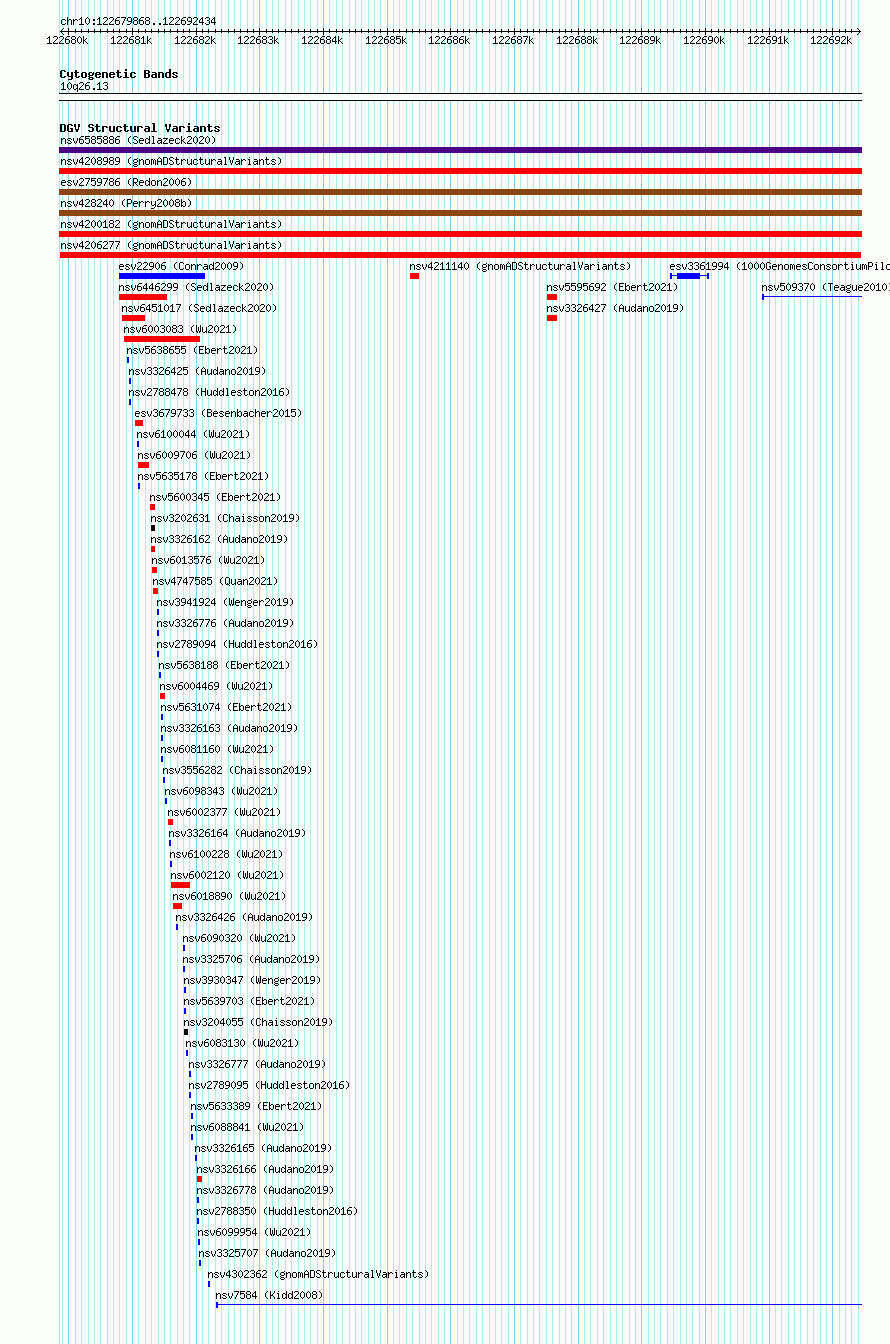
Task: Select the nsv6018890 (Wu2021) label
Action: (229, 896)
